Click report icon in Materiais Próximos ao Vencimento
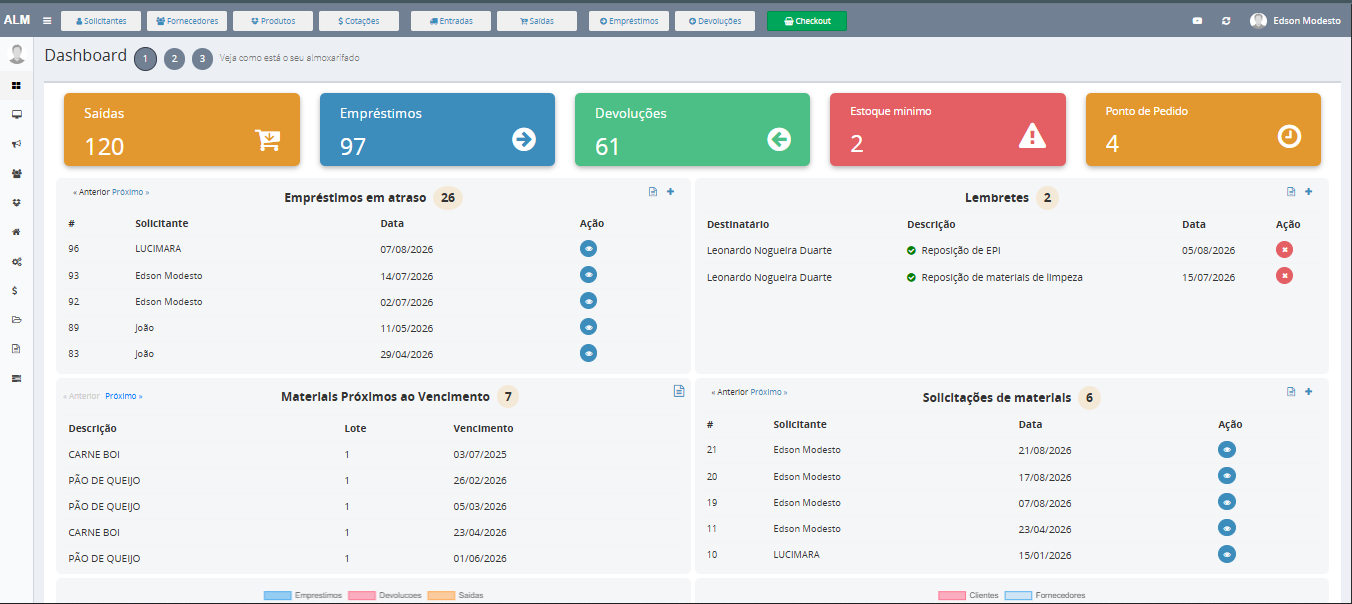 679,391
